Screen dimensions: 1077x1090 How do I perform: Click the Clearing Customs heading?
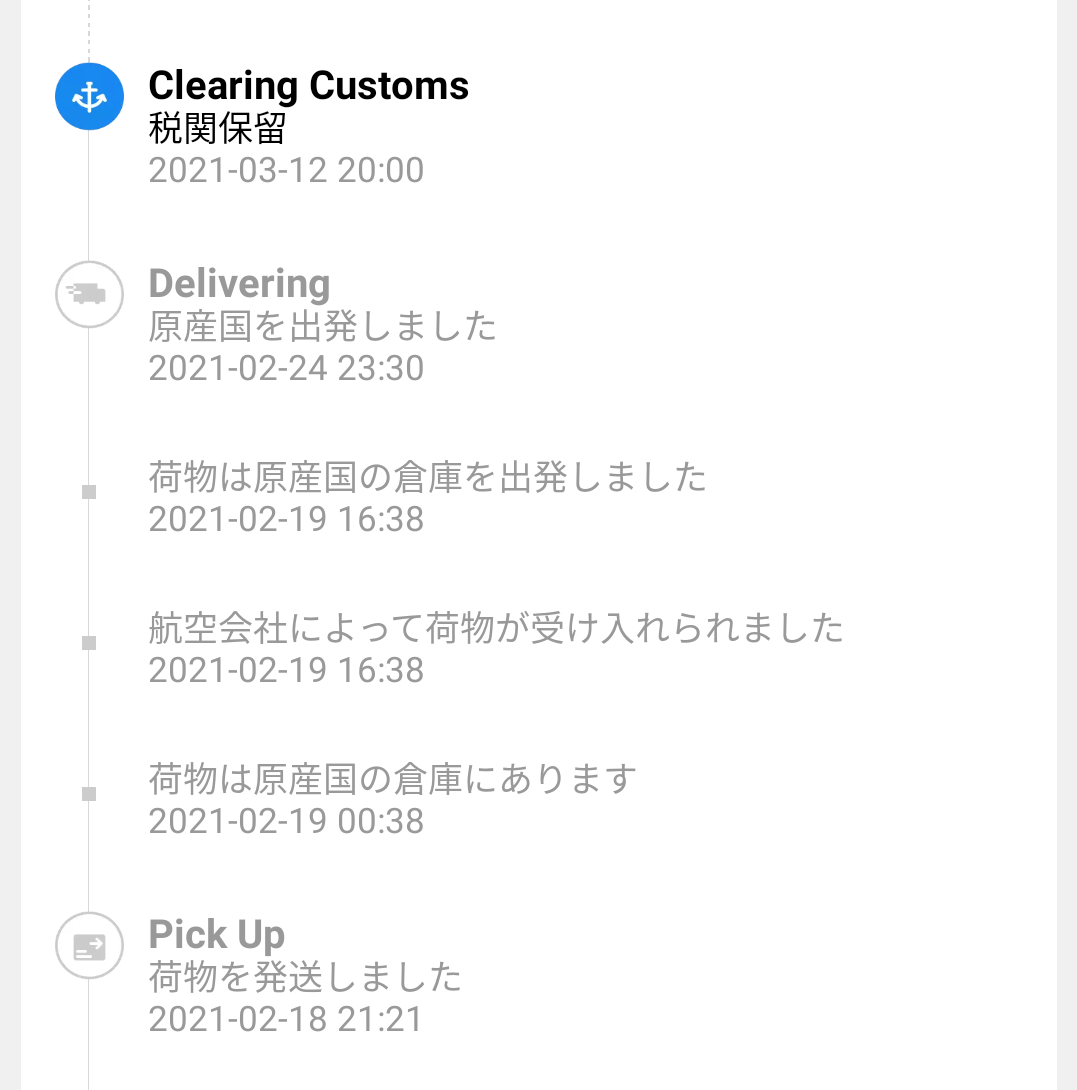click(x=308, y=86)
